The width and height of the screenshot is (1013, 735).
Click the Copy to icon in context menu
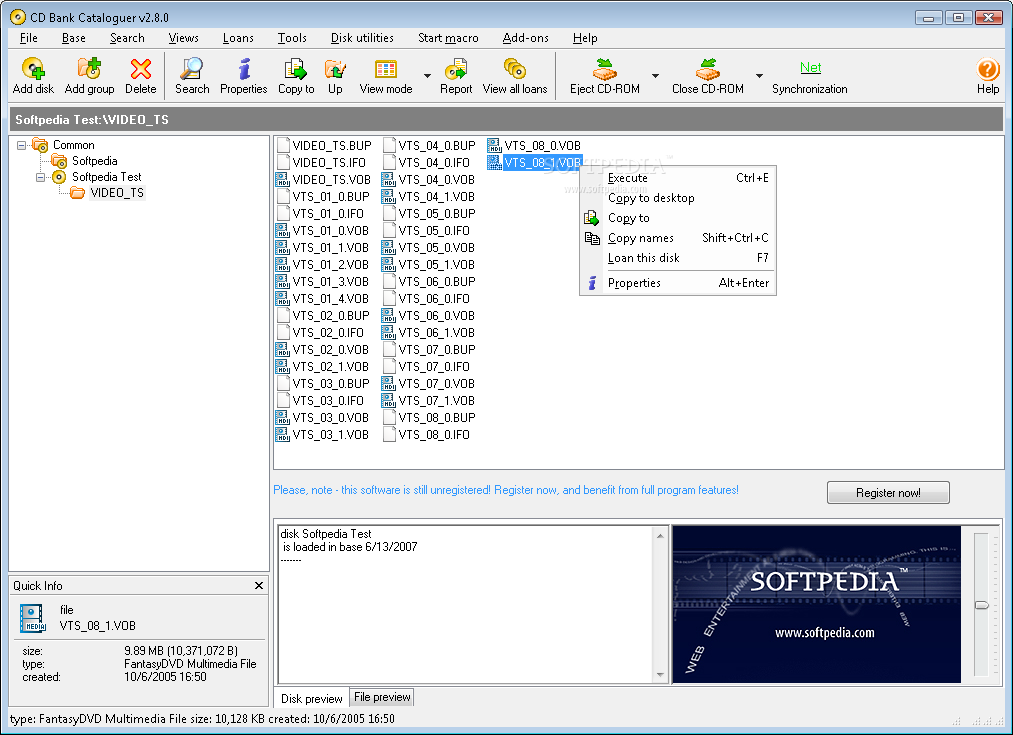pos(591,218)
